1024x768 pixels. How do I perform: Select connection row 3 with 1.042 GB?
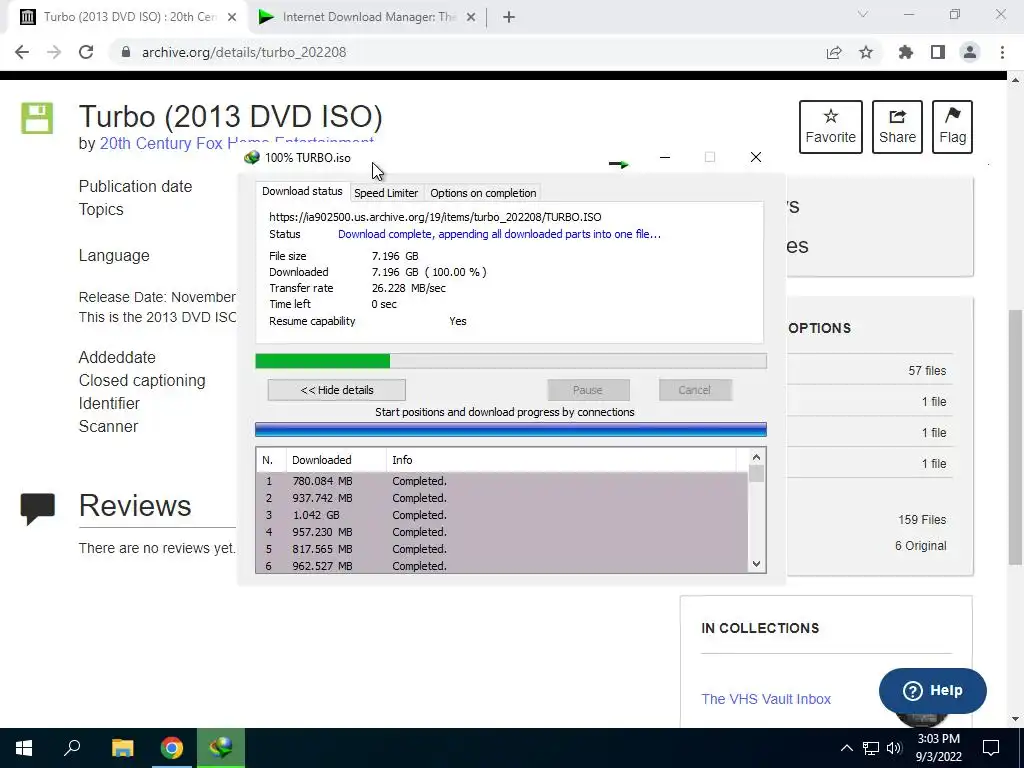(502, 515)
